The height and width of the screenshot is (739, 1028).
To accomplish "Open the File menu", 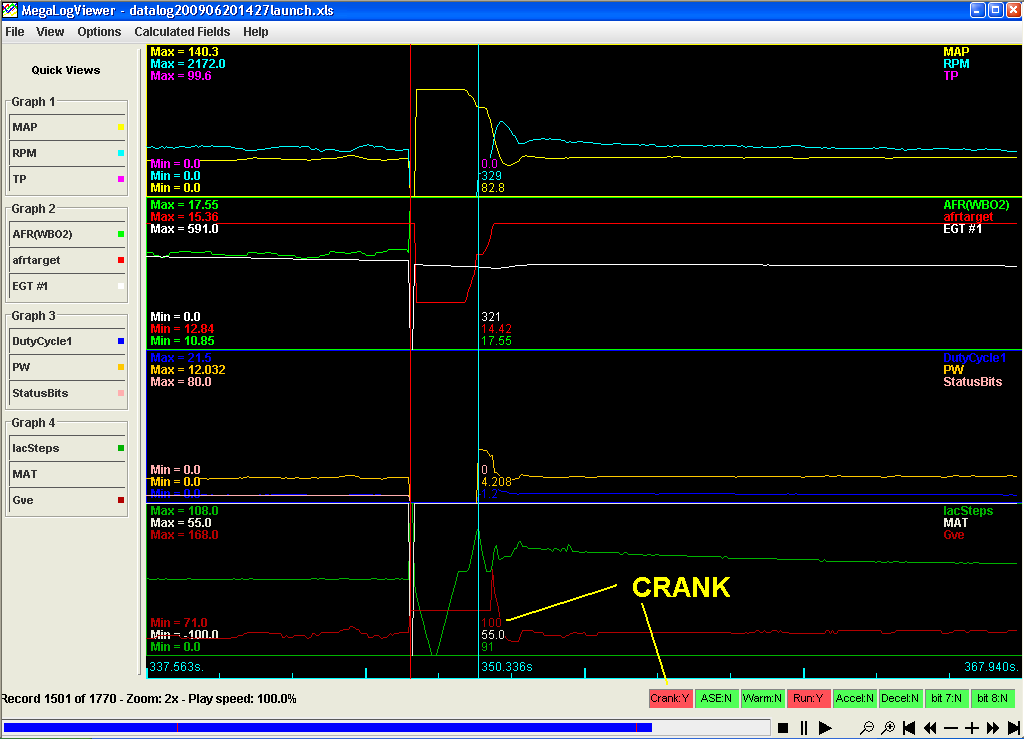I will 14,31.
